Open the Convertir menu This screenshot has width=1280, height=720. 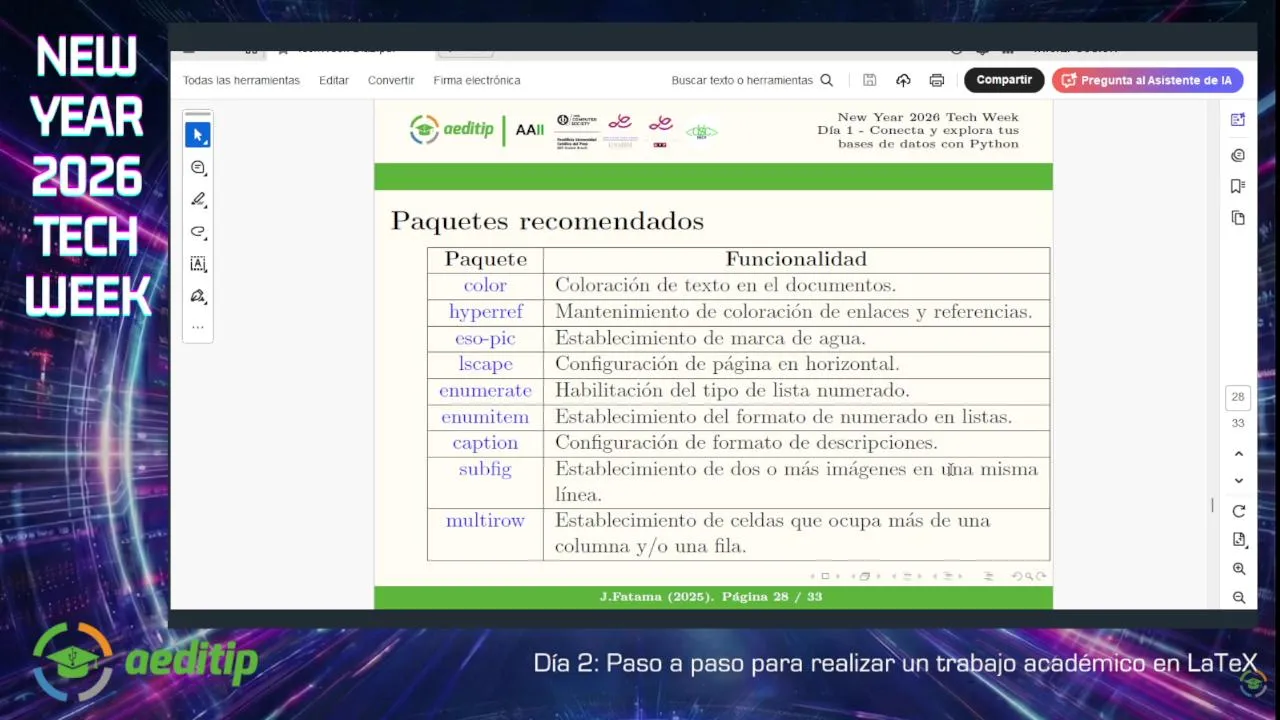pyautogui.click(x=391, y=80)
